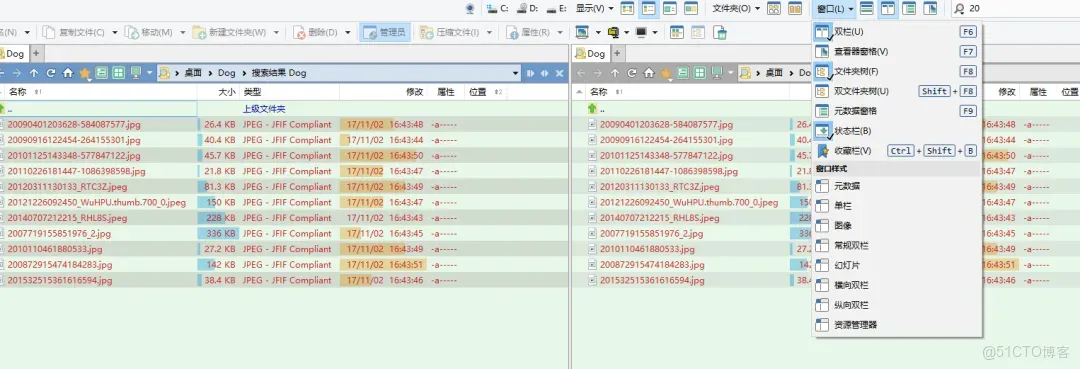Go up one level in left pane

34,73
